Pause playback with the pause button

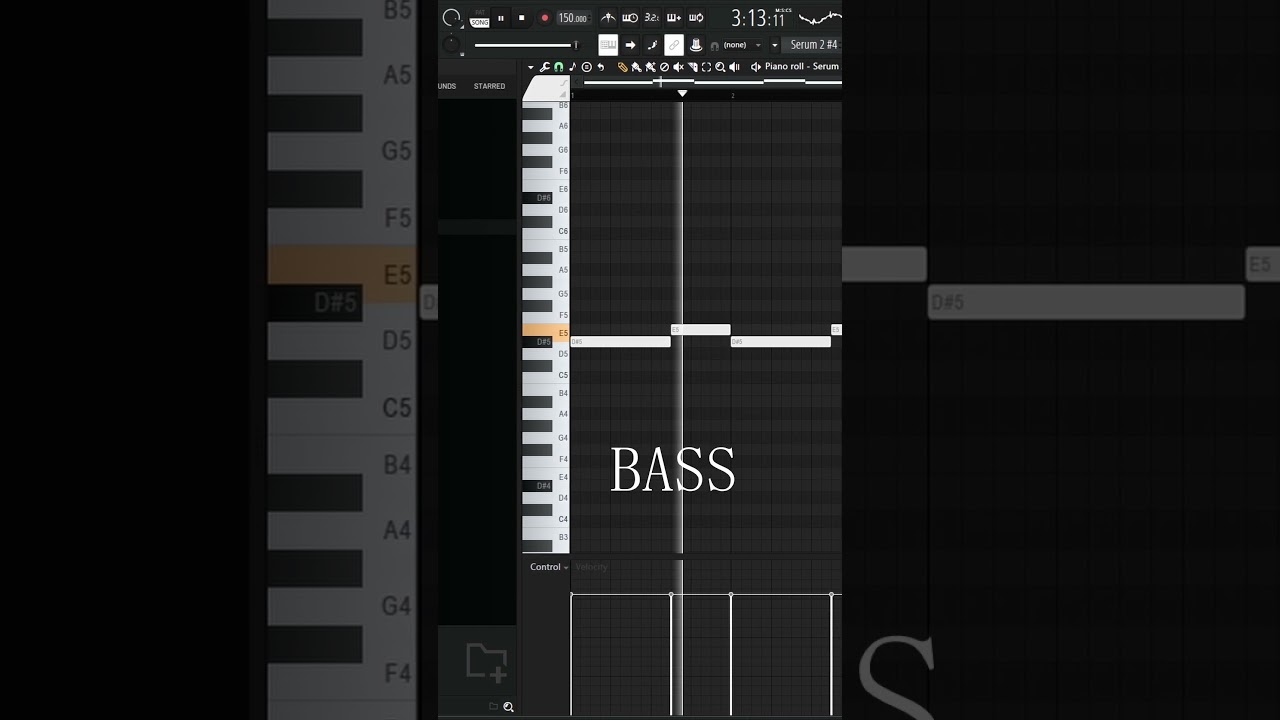point(501,18)
